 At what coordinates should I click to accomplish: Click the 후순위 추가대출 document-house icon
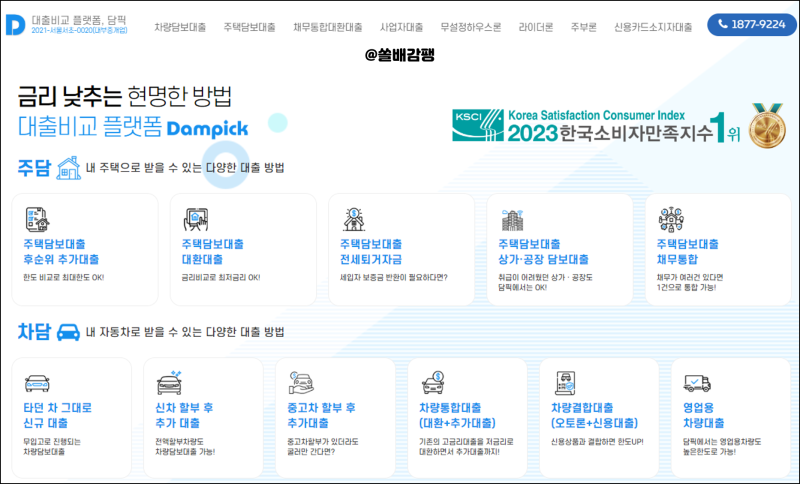pyautogui.click(x=37, y=220)
